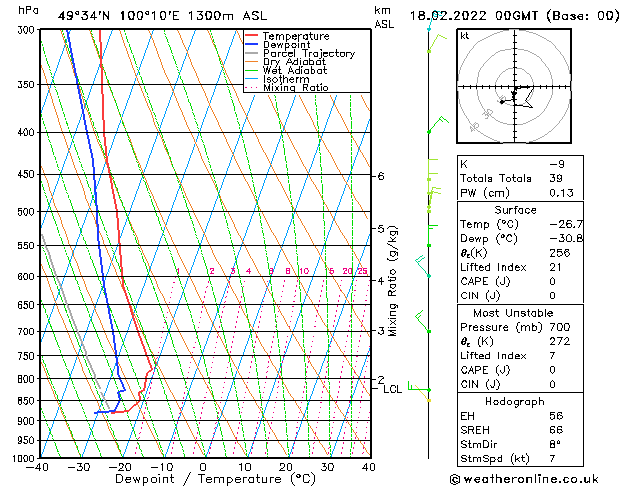
Task: Click the Totals Totals value 39
Action: coord(556,178)
